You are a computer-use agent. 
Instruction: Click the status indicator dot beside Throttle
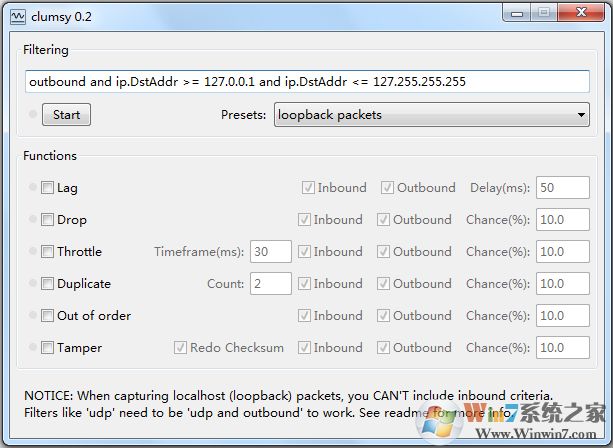point(33,251)
